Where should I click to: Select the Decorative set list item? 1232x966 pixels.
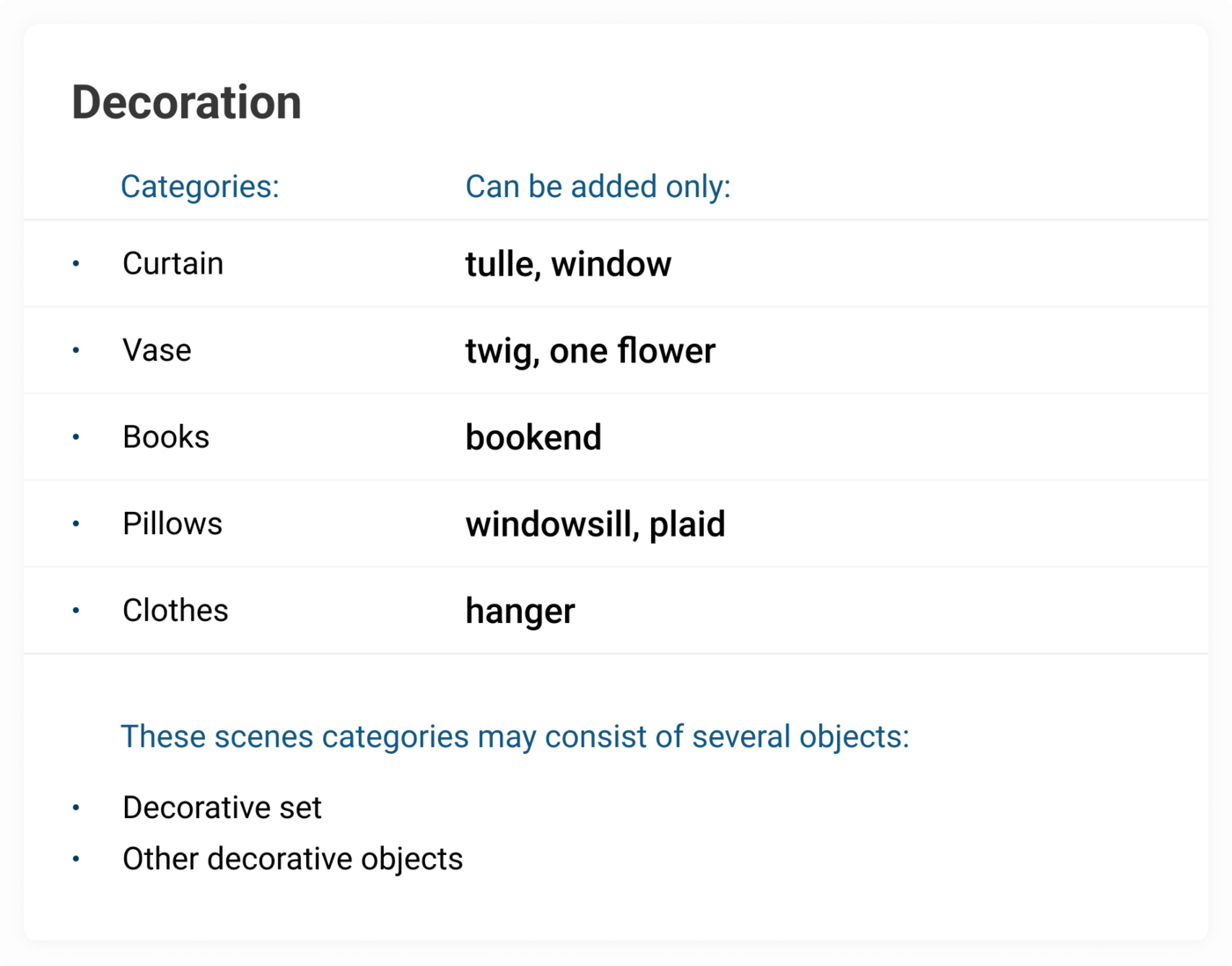point(222,808)
